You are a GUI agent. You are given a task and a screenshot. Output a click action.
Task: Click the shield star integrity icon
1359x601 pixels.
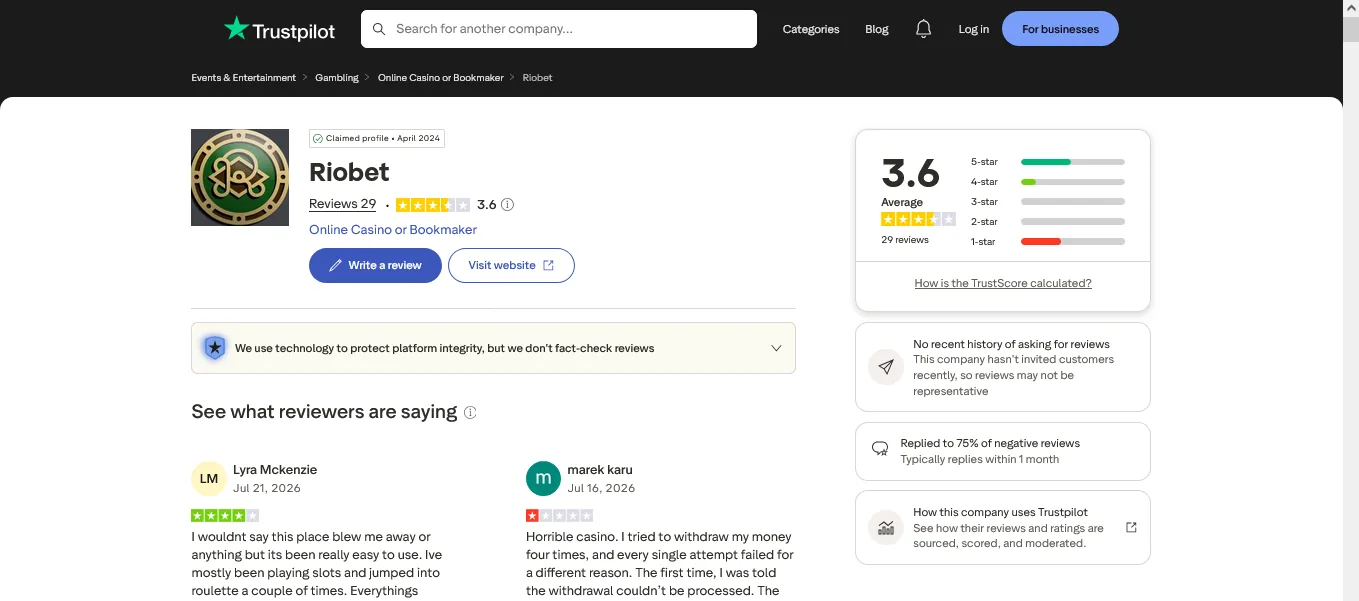[214, 348]
